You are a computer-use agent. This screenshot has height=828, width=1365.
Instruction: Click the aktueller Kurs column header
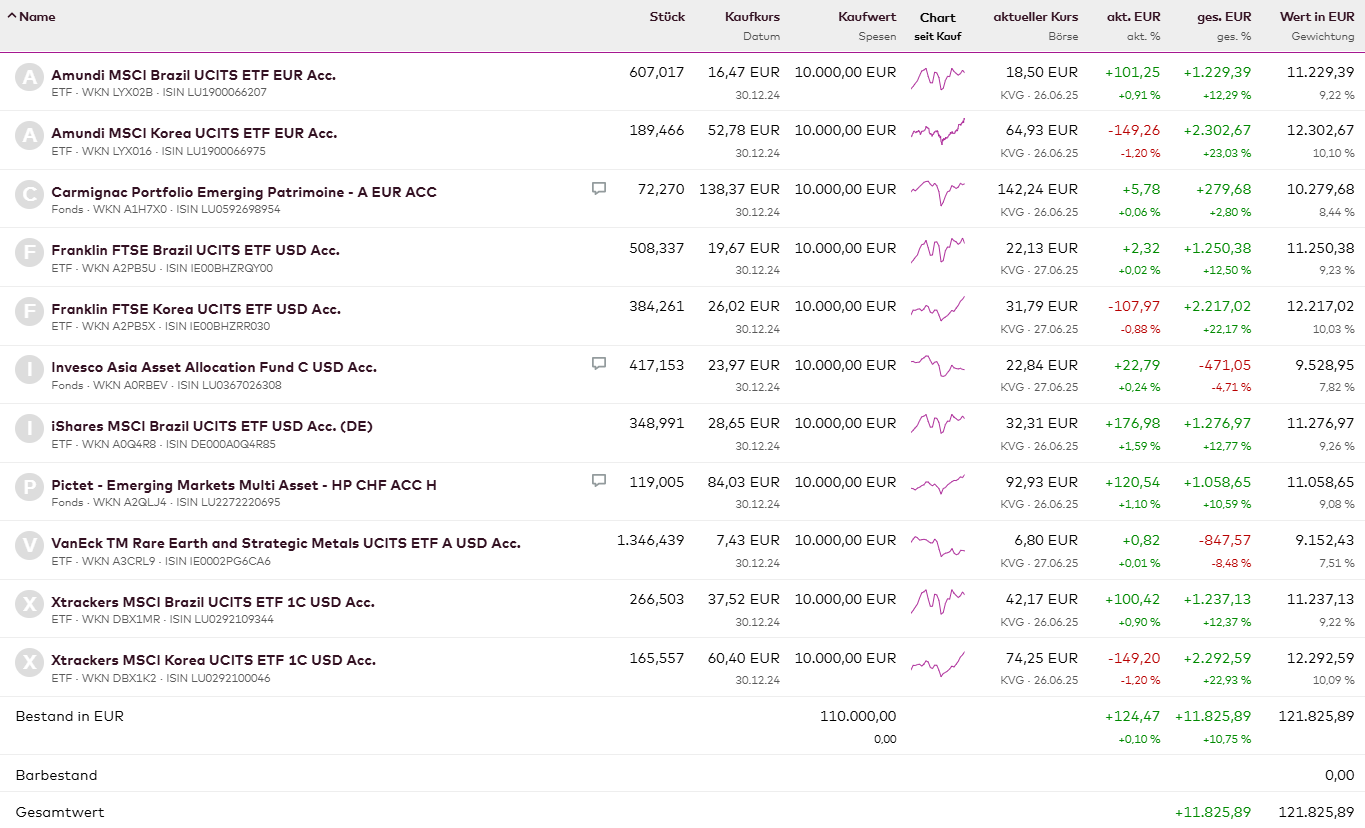coord(1035,17)
